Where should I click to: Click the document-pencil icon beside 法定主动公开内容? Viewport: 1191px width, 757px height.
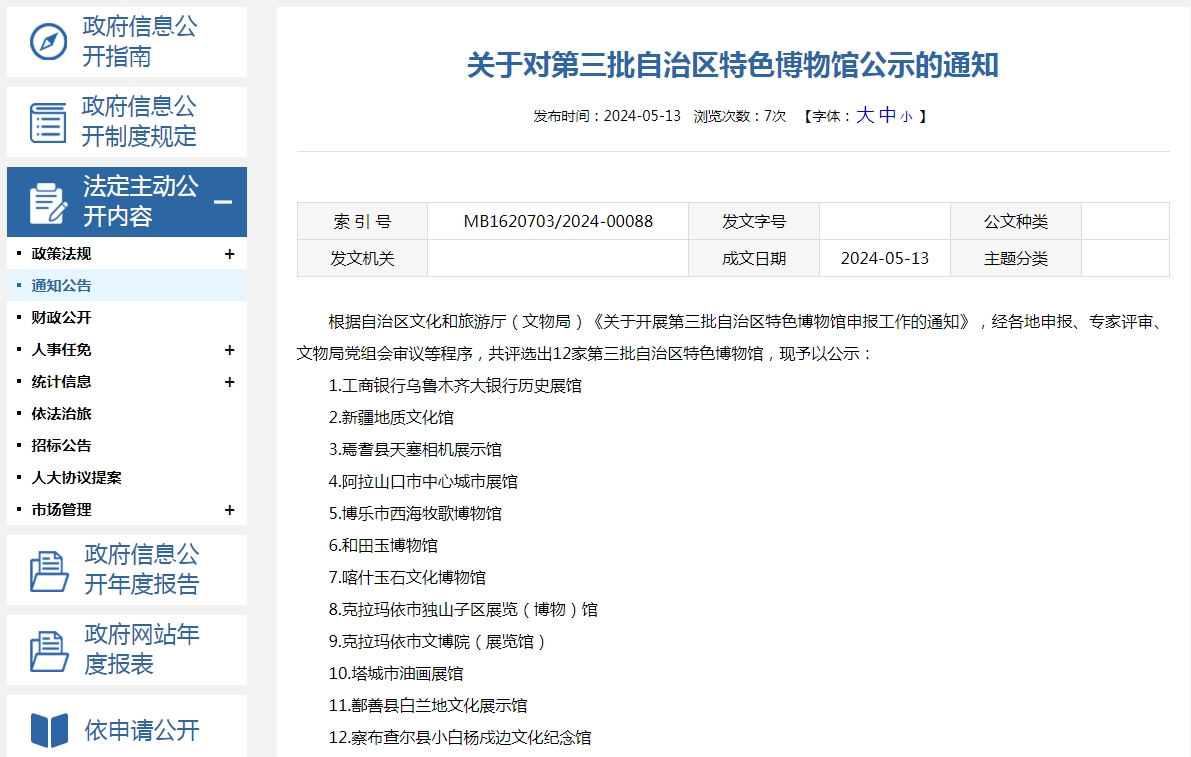coord(48,203)
